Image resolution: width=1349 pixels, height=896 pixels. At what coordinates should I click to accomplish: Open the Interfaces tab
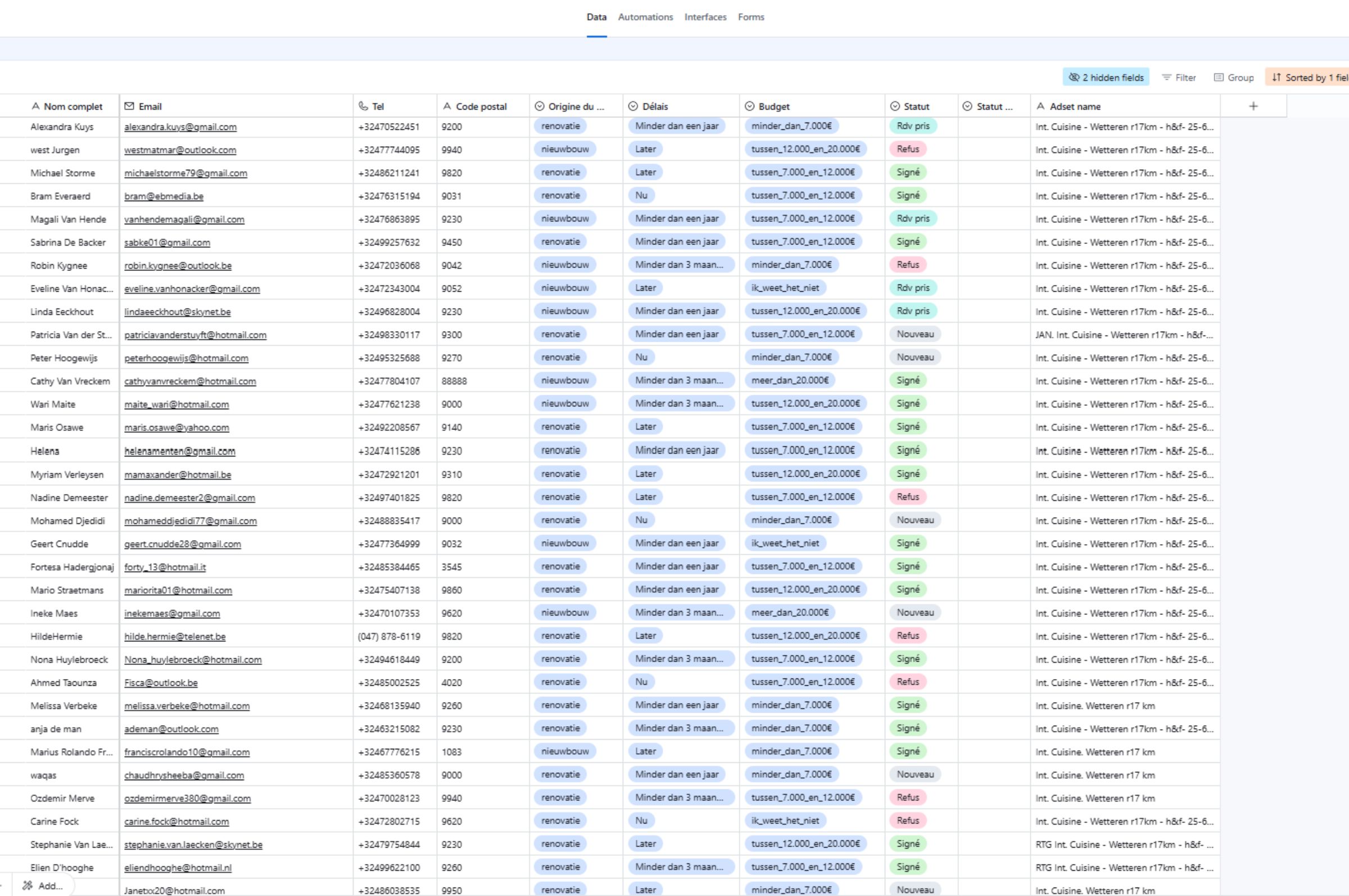(705, 17)
